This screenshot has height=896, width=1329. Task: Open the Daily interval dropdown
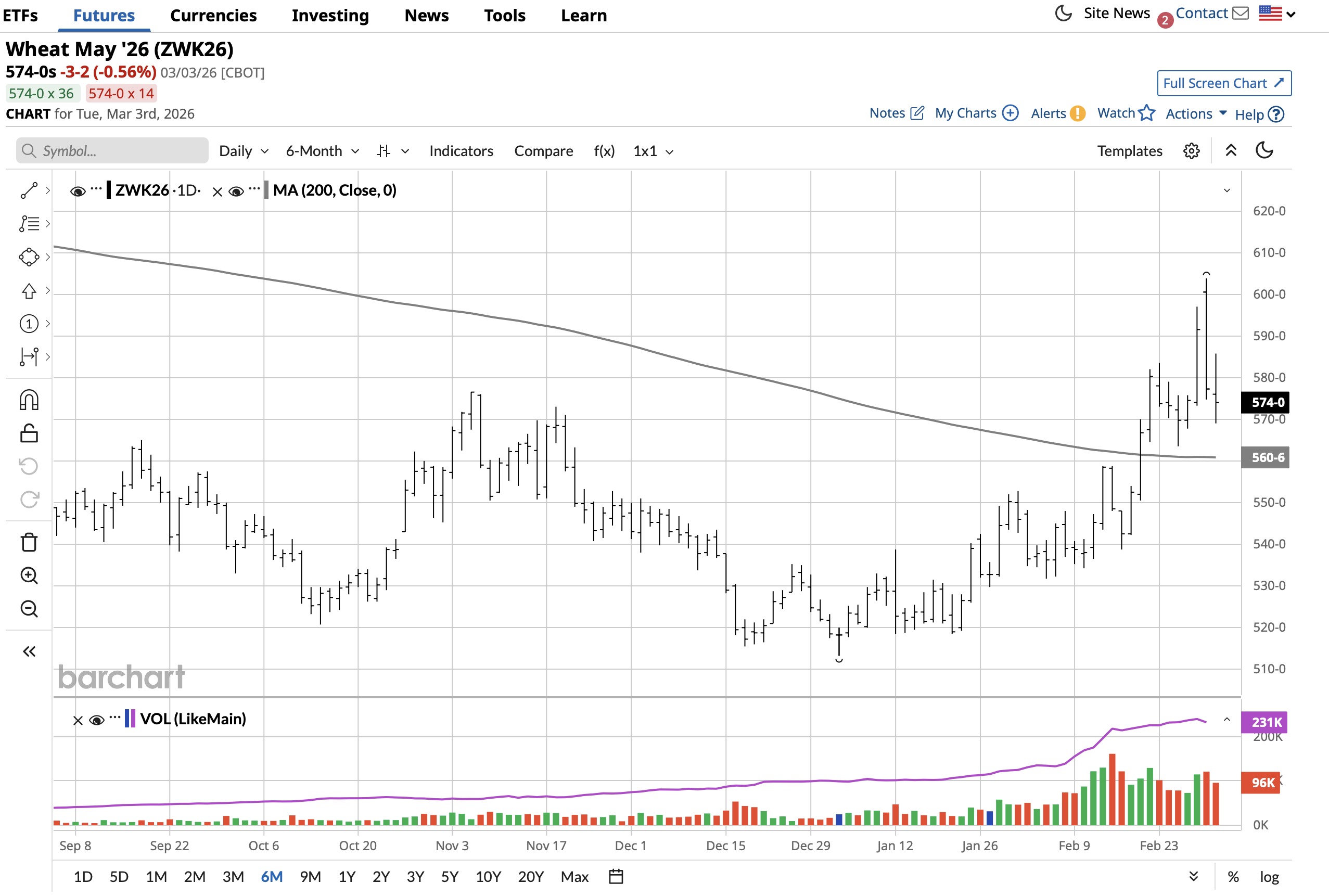[244, 151]
